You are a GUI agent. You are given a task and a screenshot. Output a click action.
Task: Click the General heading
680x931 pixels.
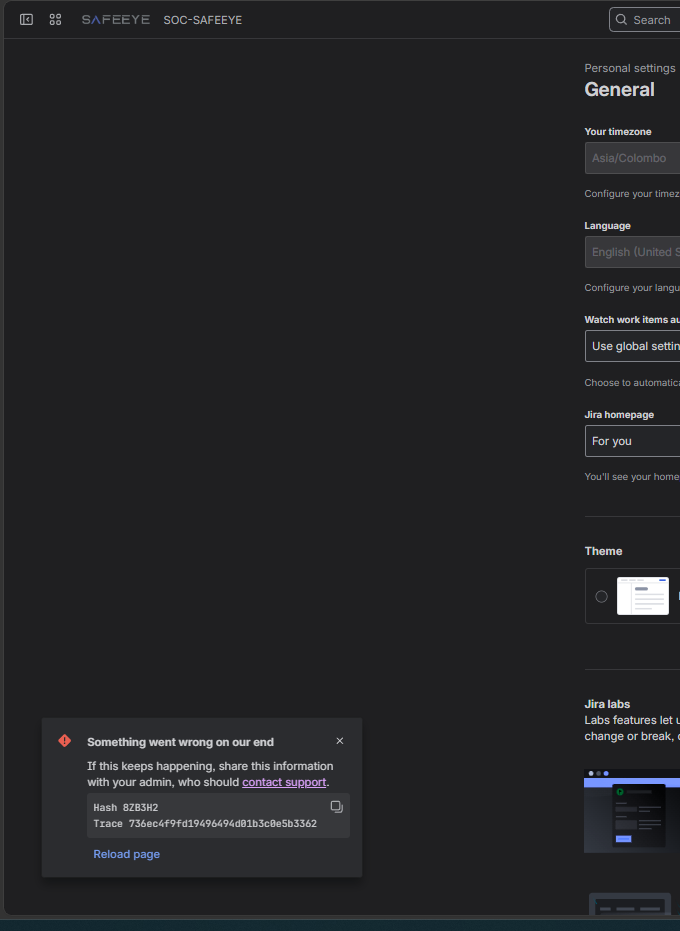pyautogui.click(x=619, y=89)
